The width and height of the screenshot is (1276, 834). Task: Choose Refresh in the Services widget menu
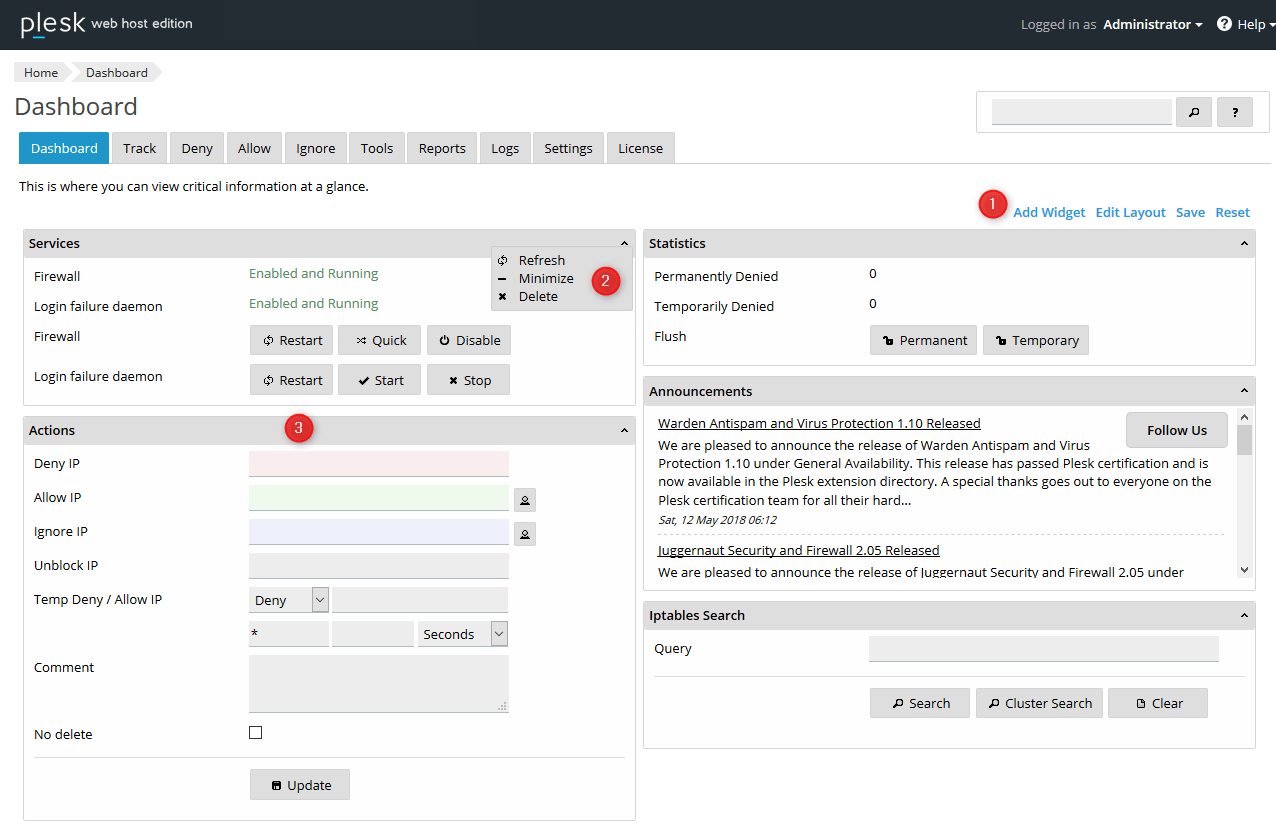tap(541, 260)
